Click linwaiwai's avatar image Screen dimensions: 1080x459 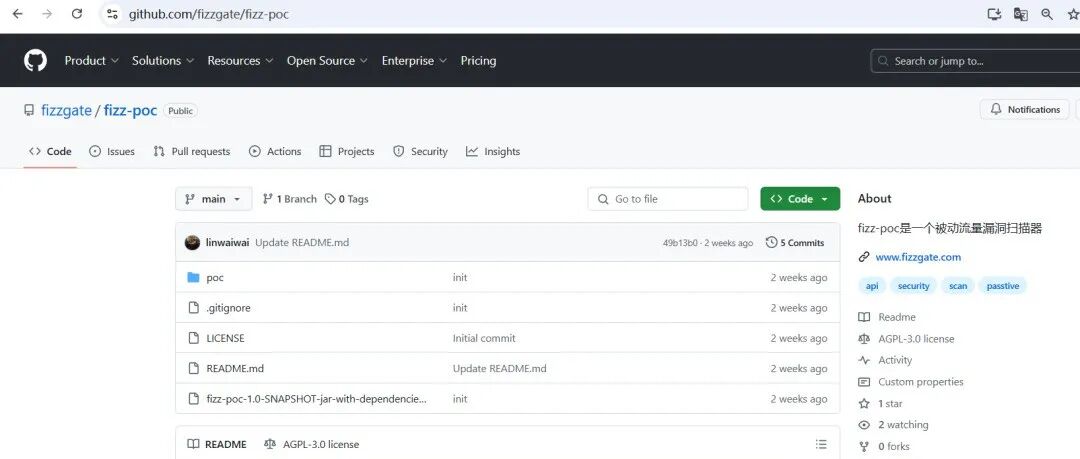[193, 243]
